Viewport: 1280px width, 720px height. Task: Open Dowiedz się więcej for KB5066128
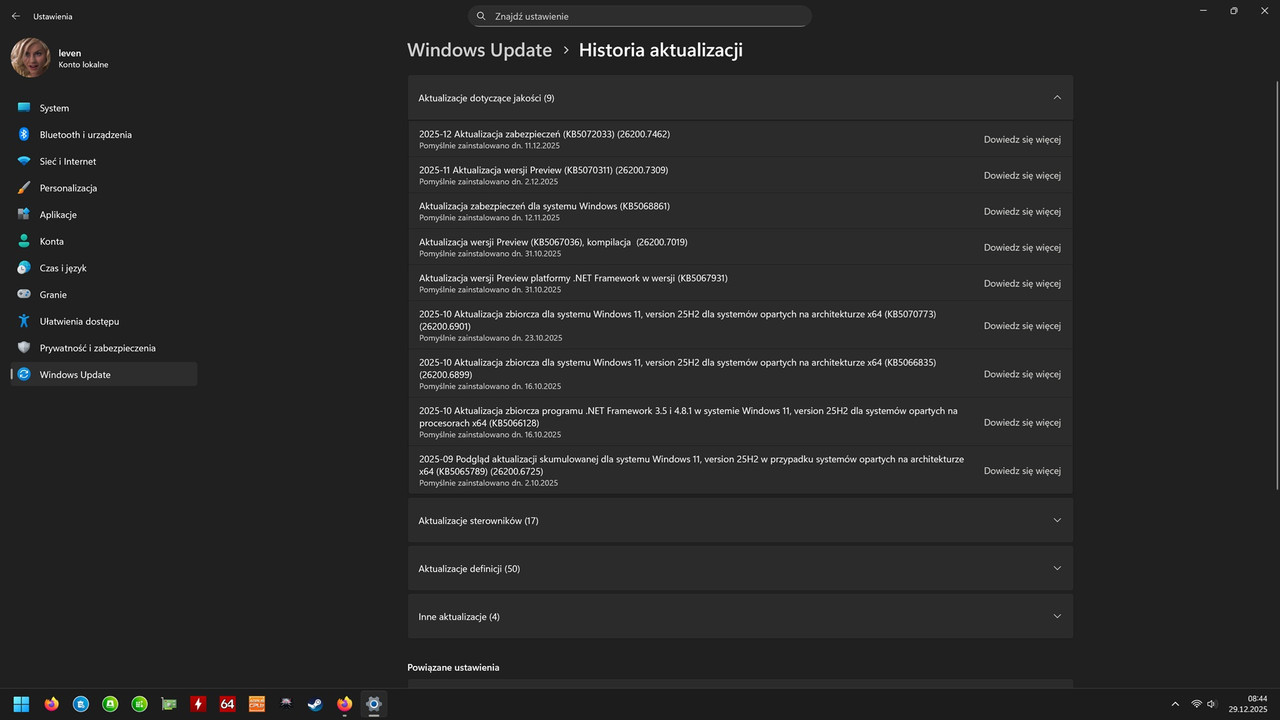[x=1022, y=422]
